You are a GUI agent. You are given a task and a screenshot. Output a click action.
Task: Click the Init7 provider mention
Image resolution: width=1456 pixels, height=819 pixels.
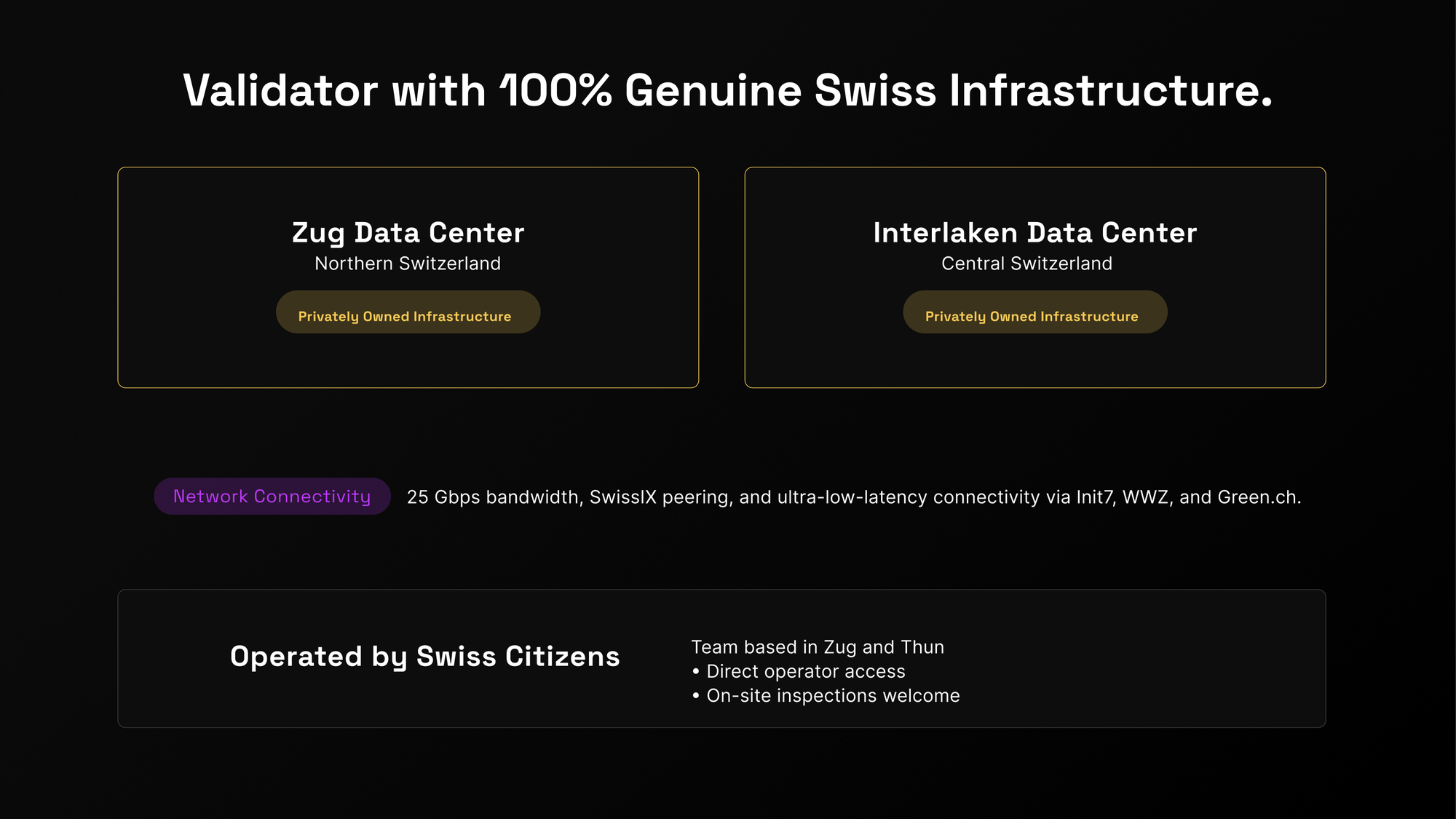1098,497
